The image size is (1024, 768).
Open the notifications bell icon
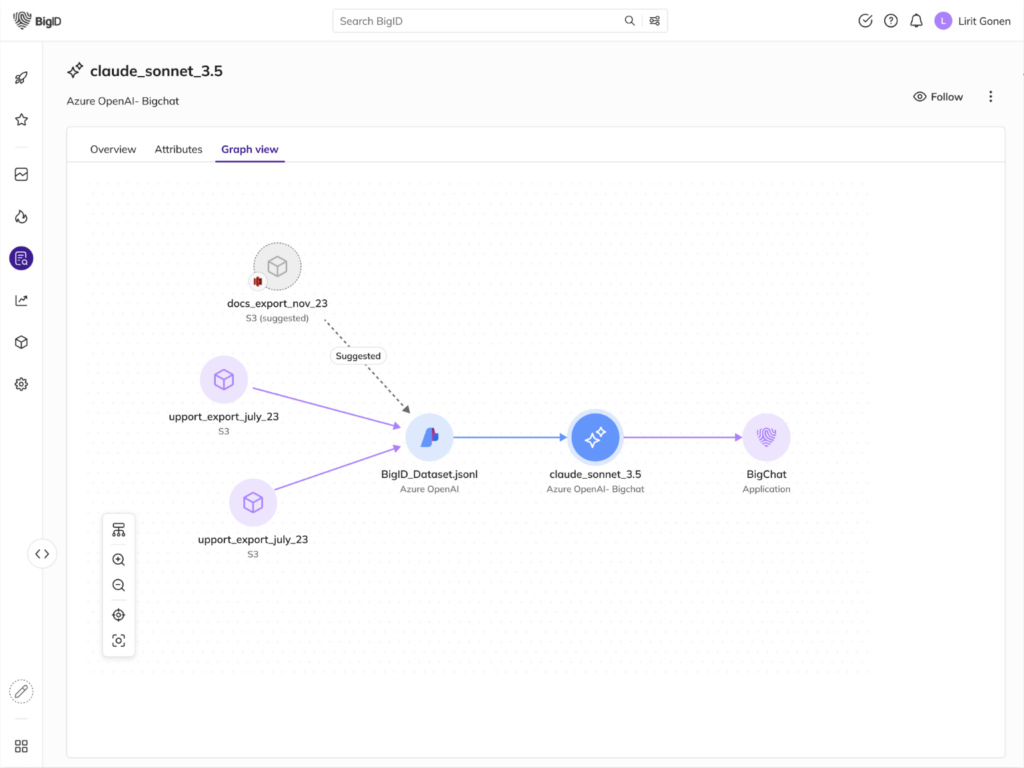click(x=916, y=21)
